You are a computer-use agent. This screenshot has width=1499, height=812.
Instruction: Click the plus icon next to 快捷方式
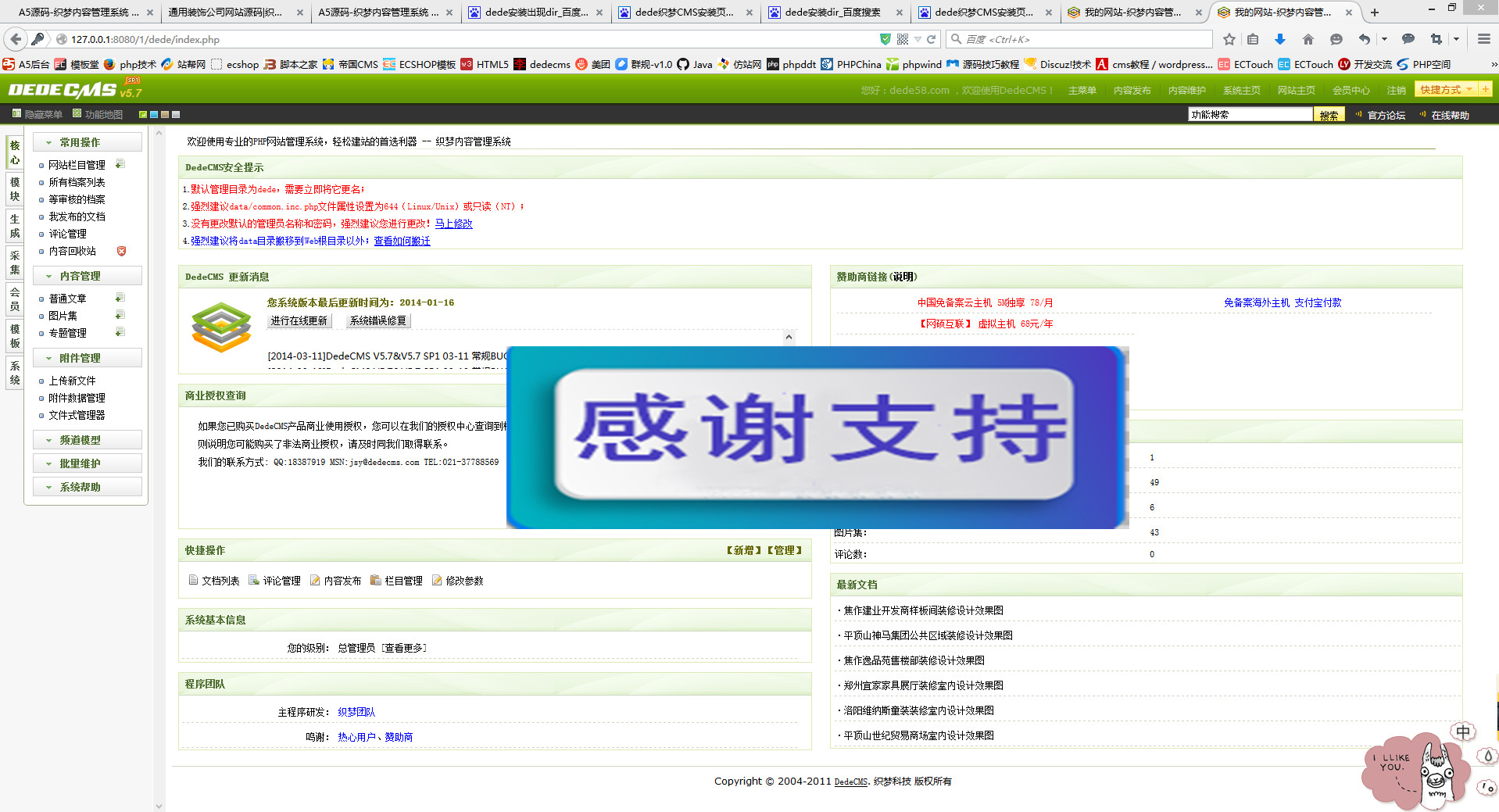click(1485, 89)
